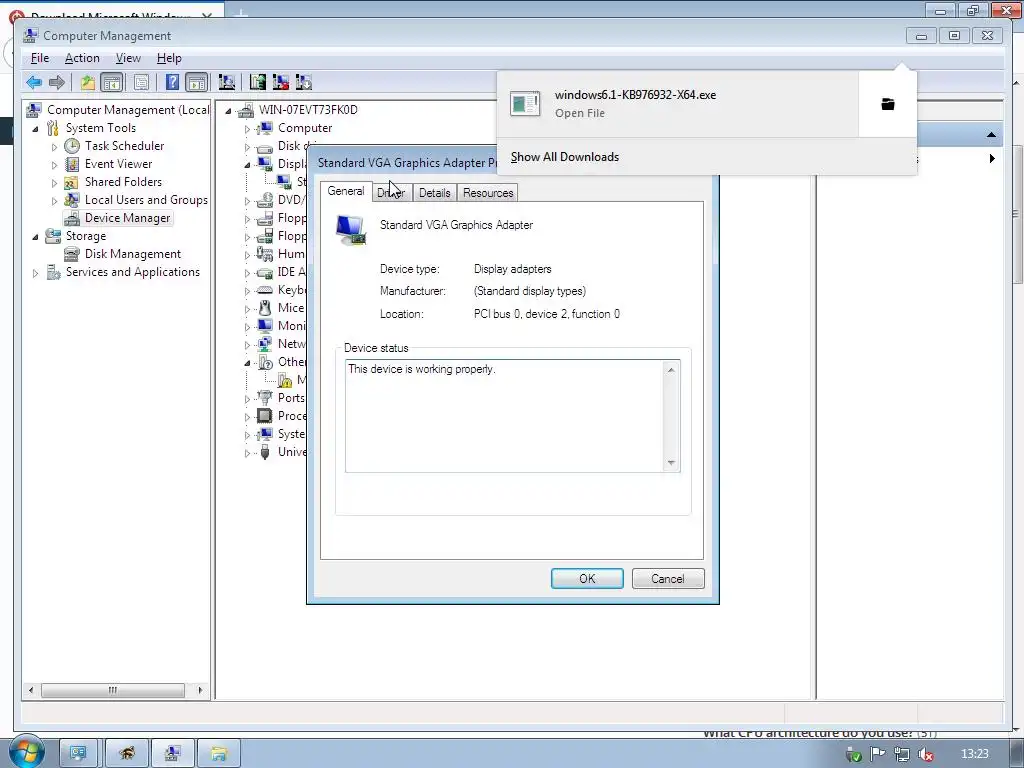Collapse the Storage node
1024x768 pixels.
(35, 237)
